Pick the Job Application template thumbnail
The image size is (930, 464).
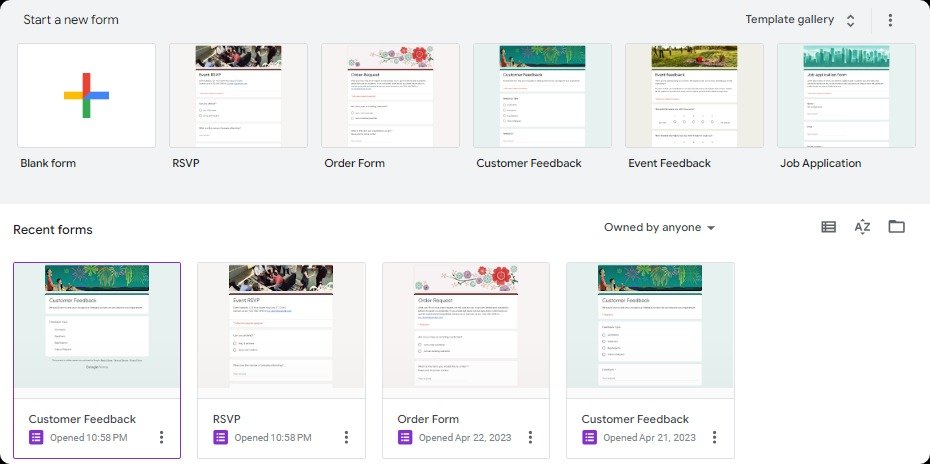[846, 96]
